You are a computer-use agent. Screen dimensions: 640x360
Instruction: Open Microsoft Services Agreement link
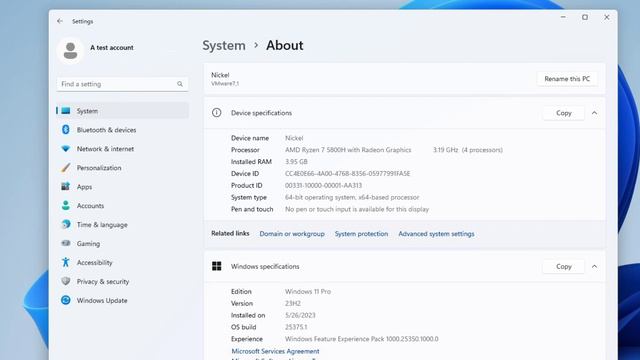[x=276, y=351]
